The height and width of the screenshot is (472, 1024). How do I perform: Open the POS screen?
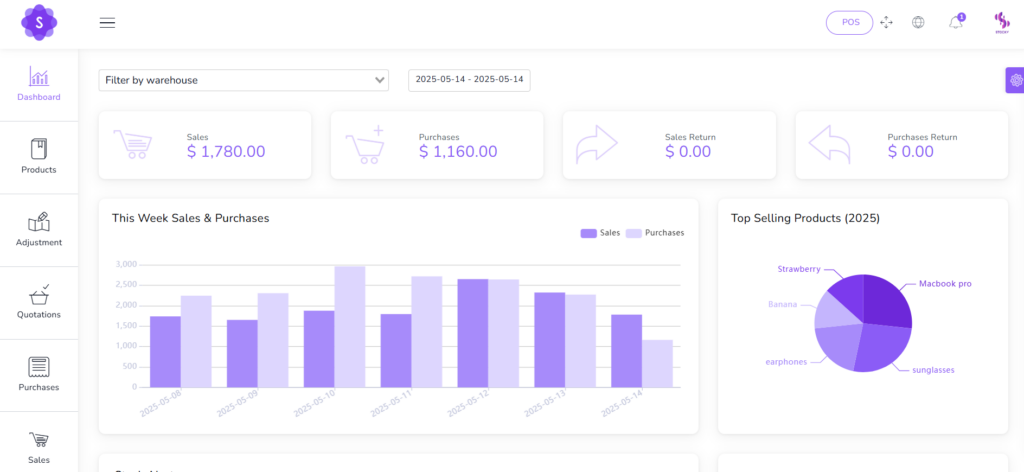tap(850, 22)
